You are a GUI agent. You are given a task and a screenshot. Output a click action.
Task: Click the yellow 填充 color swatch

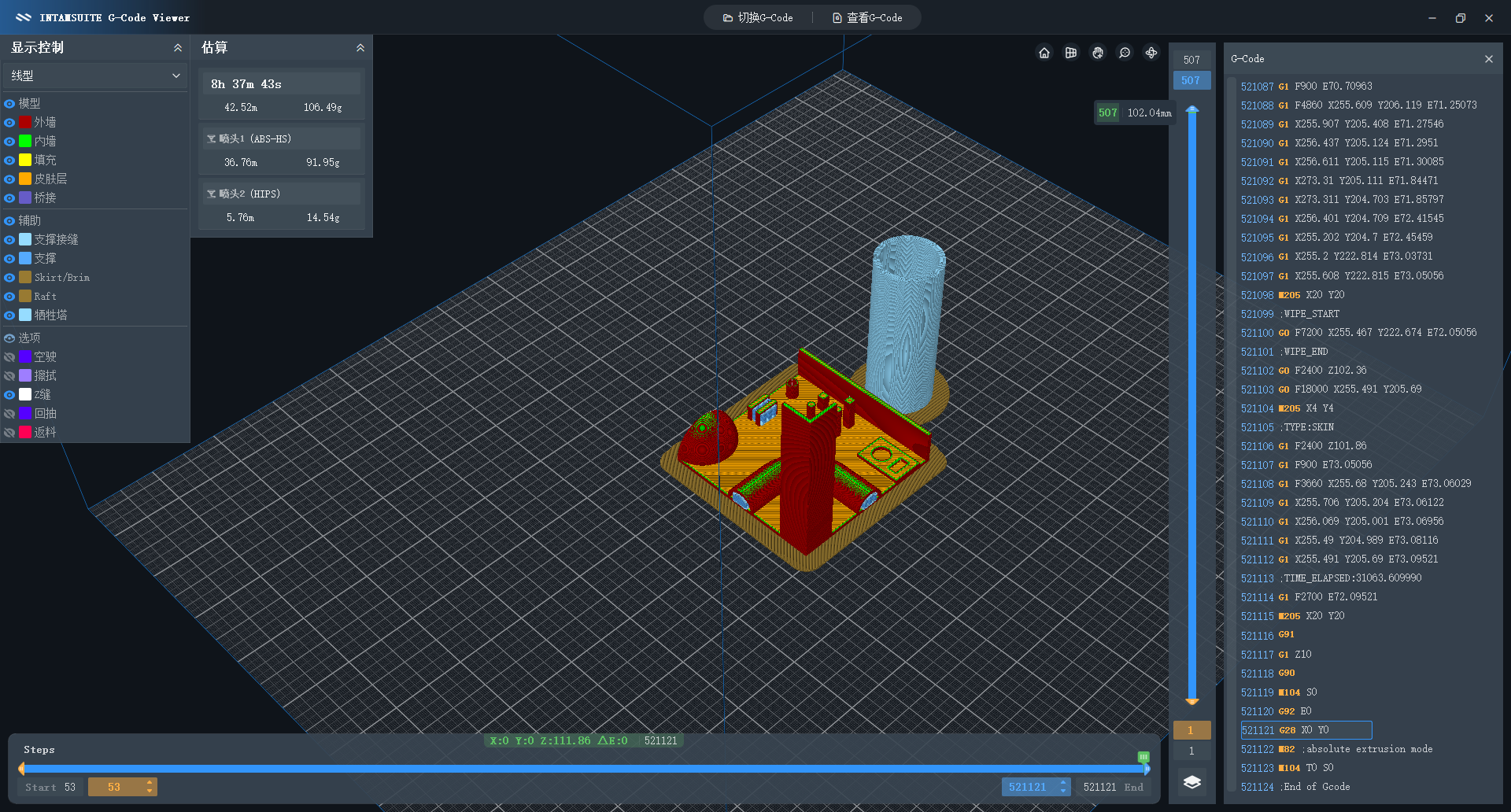pos(25,160)
